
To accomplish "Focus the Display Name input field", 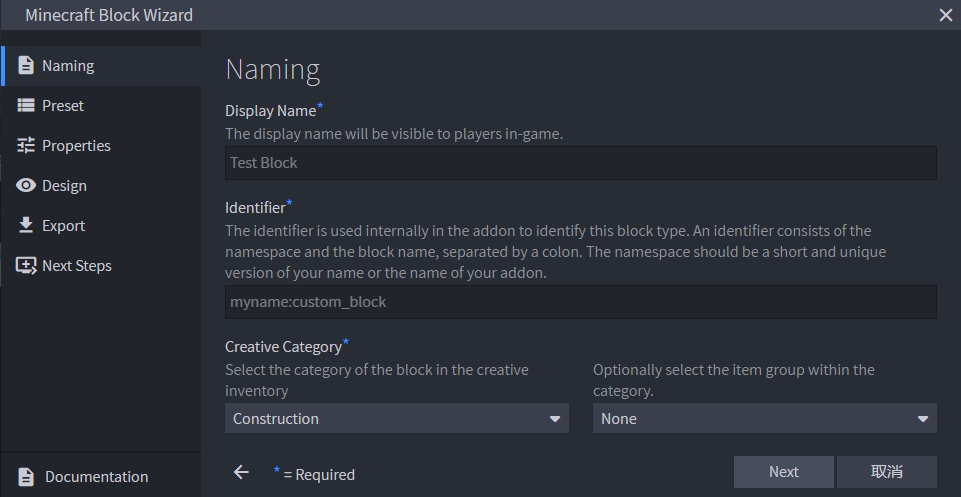I will click(x=580, y=163).
